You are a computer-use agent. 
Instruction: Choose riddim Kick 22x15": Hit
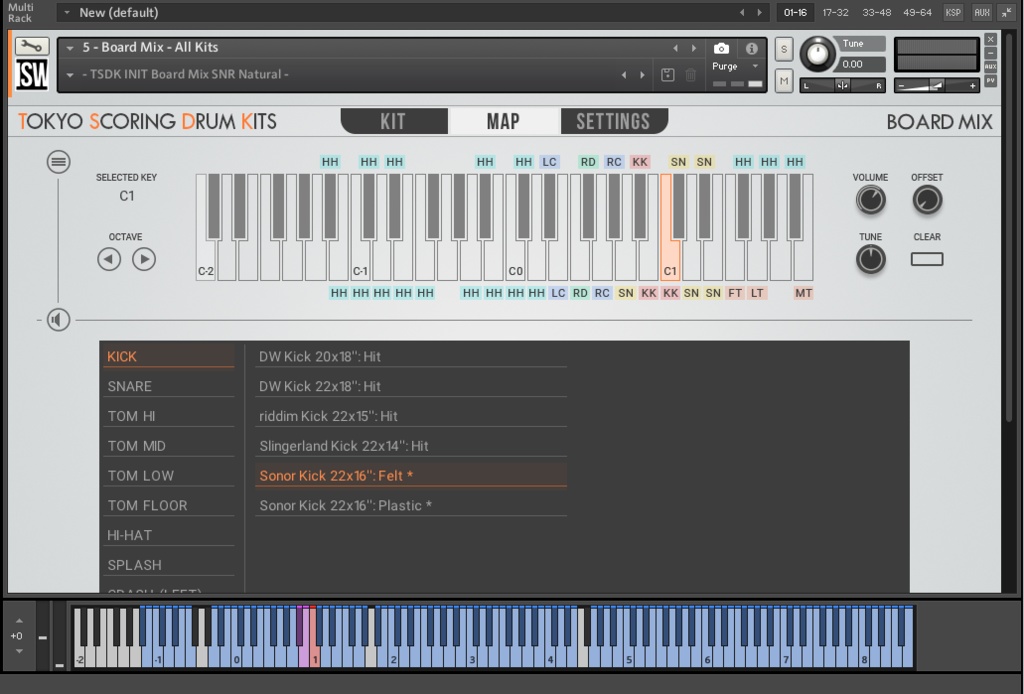(x=411, y=416)
